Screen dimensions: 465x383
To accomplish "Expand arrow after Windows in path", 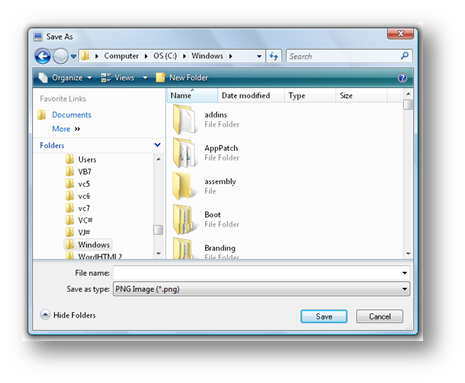I will point(230,56).
